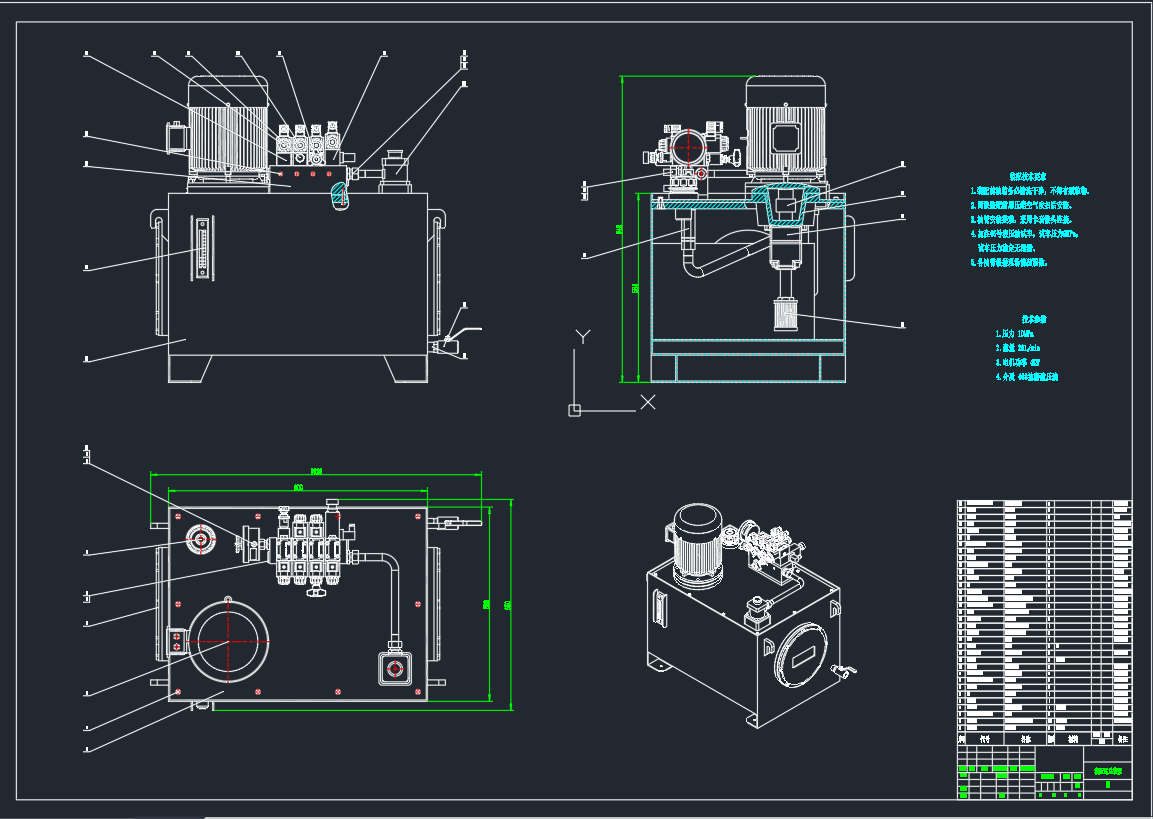Pick the filler breather cap in the plan view
Image resolution: width=1153 pixels, height=819 pixels.
coord(200,540)
